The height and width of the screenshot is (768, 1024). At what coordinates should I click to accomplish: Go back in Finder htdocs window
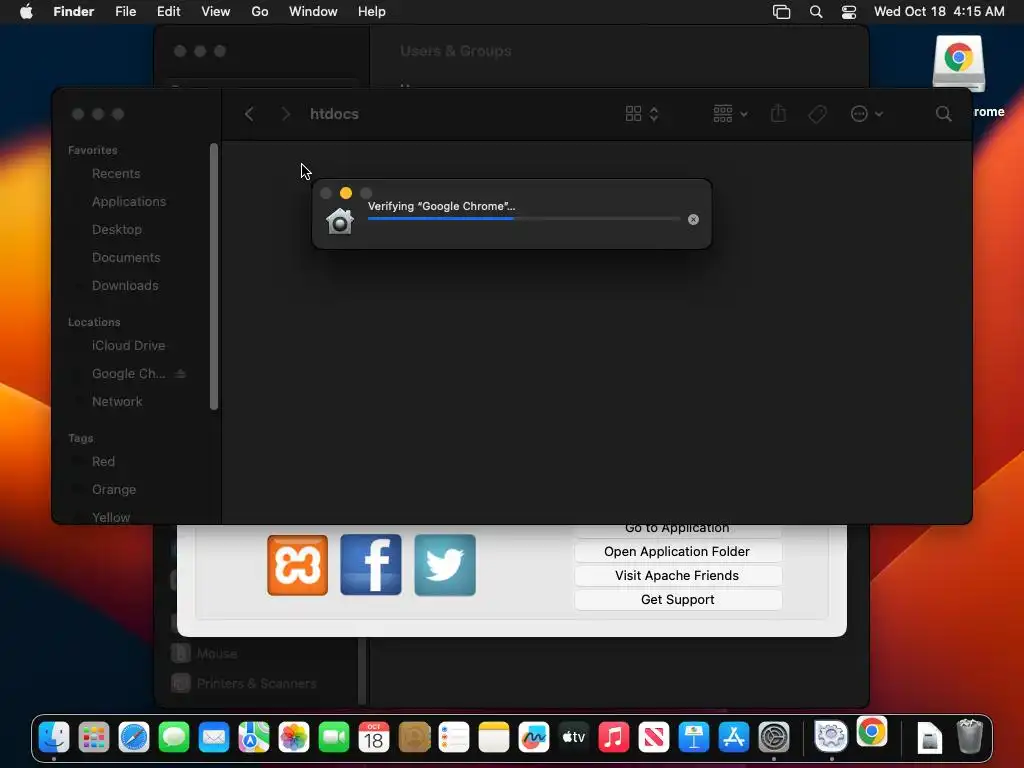249,114
